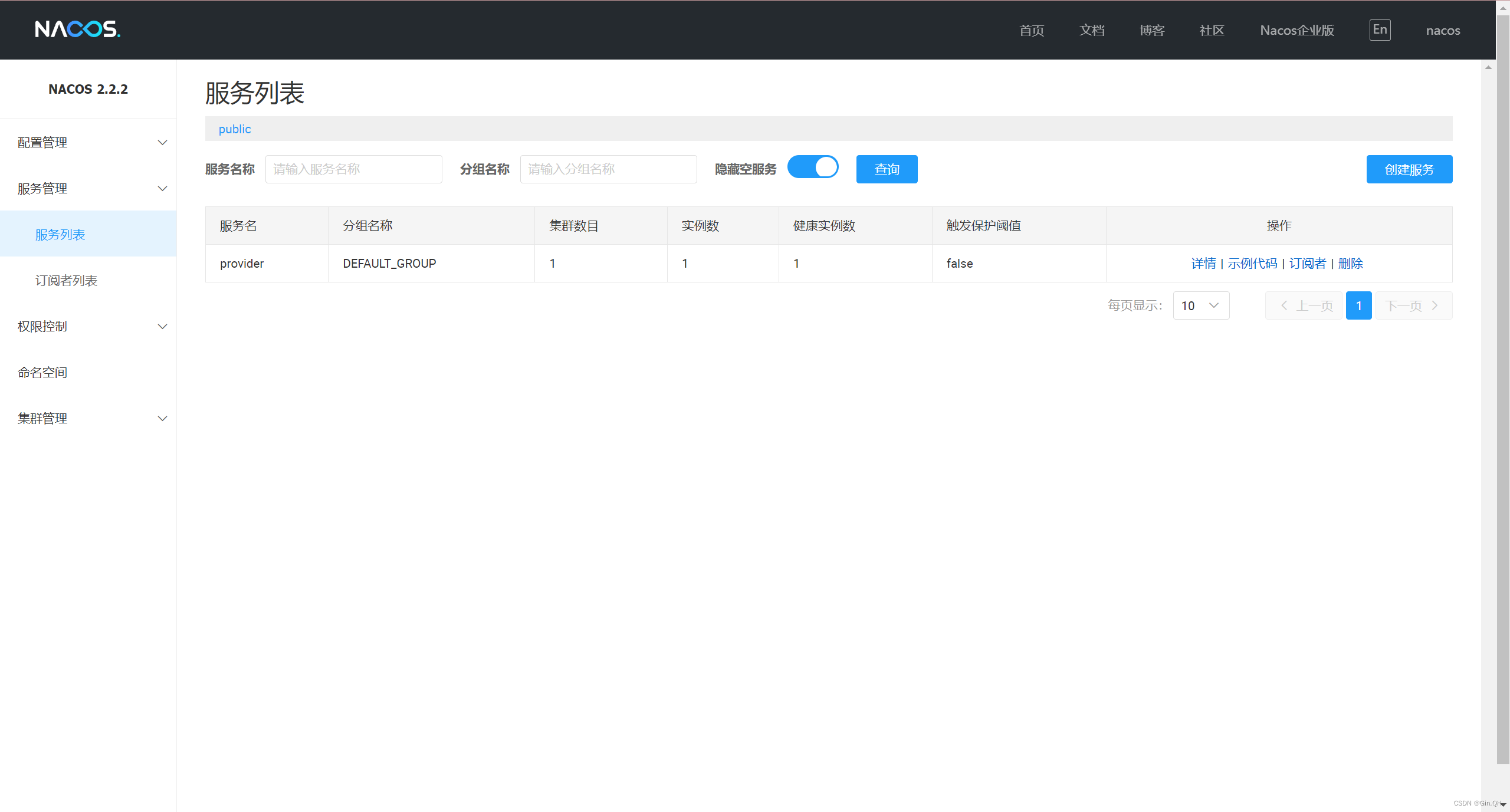Viewport: 1510px width, 812px height.
Task: Focus the 服务名称 input field
Action: click(354, 169)
